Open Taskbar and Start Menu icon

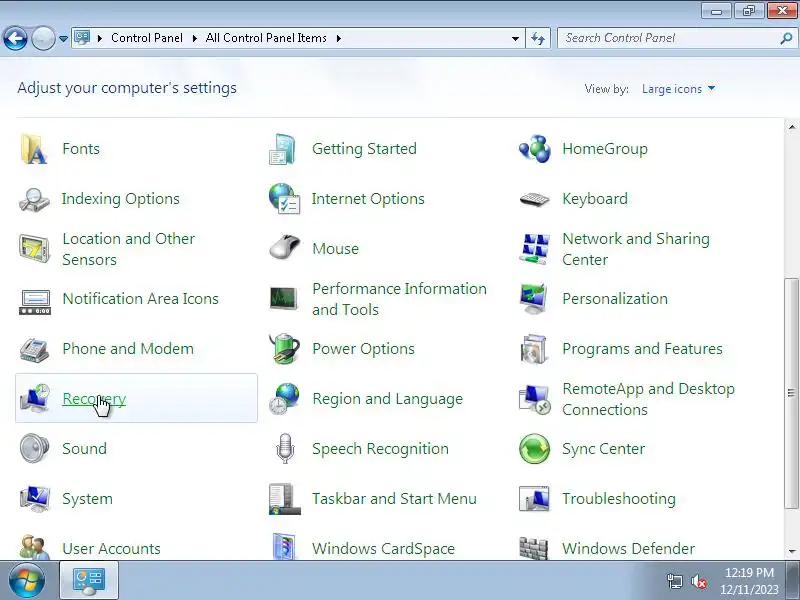[x=284, y=499]
